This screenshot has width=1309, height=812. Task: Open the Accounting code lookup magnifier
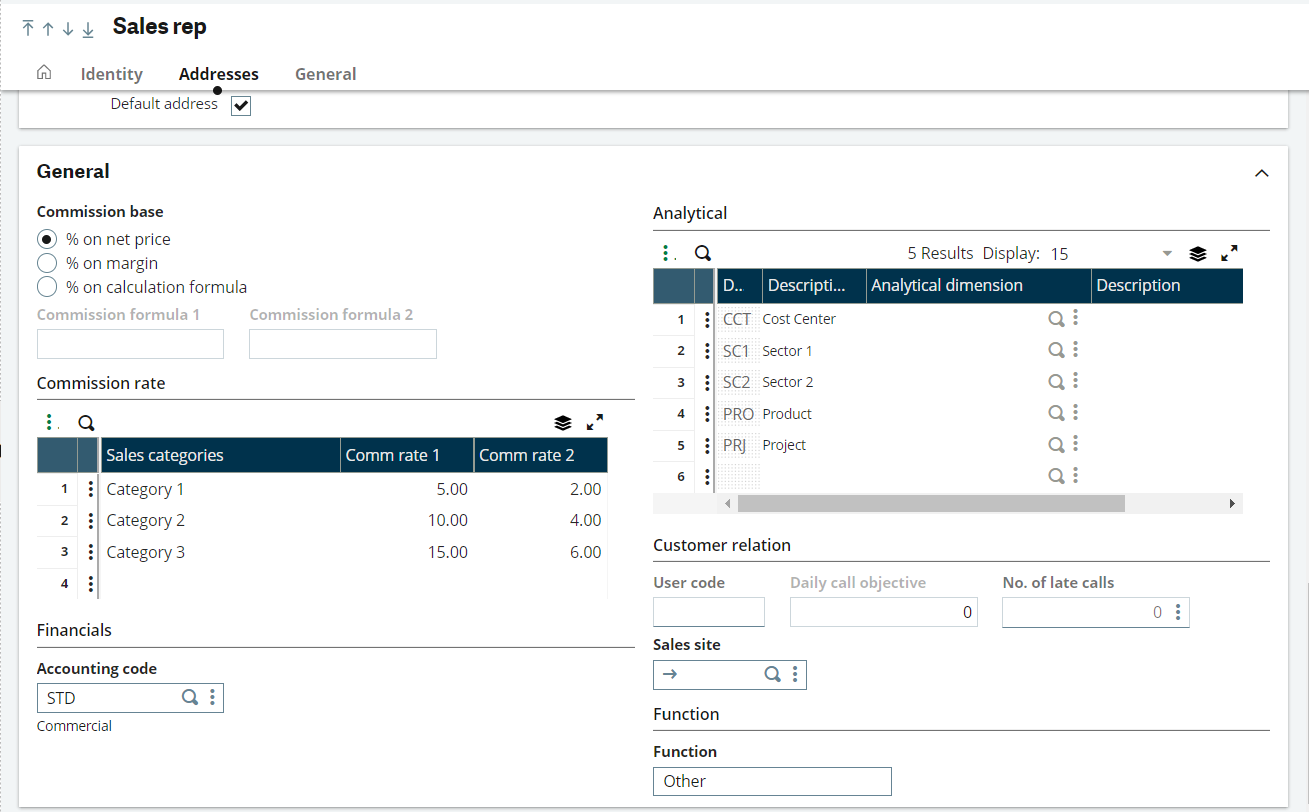coord(190,697)
